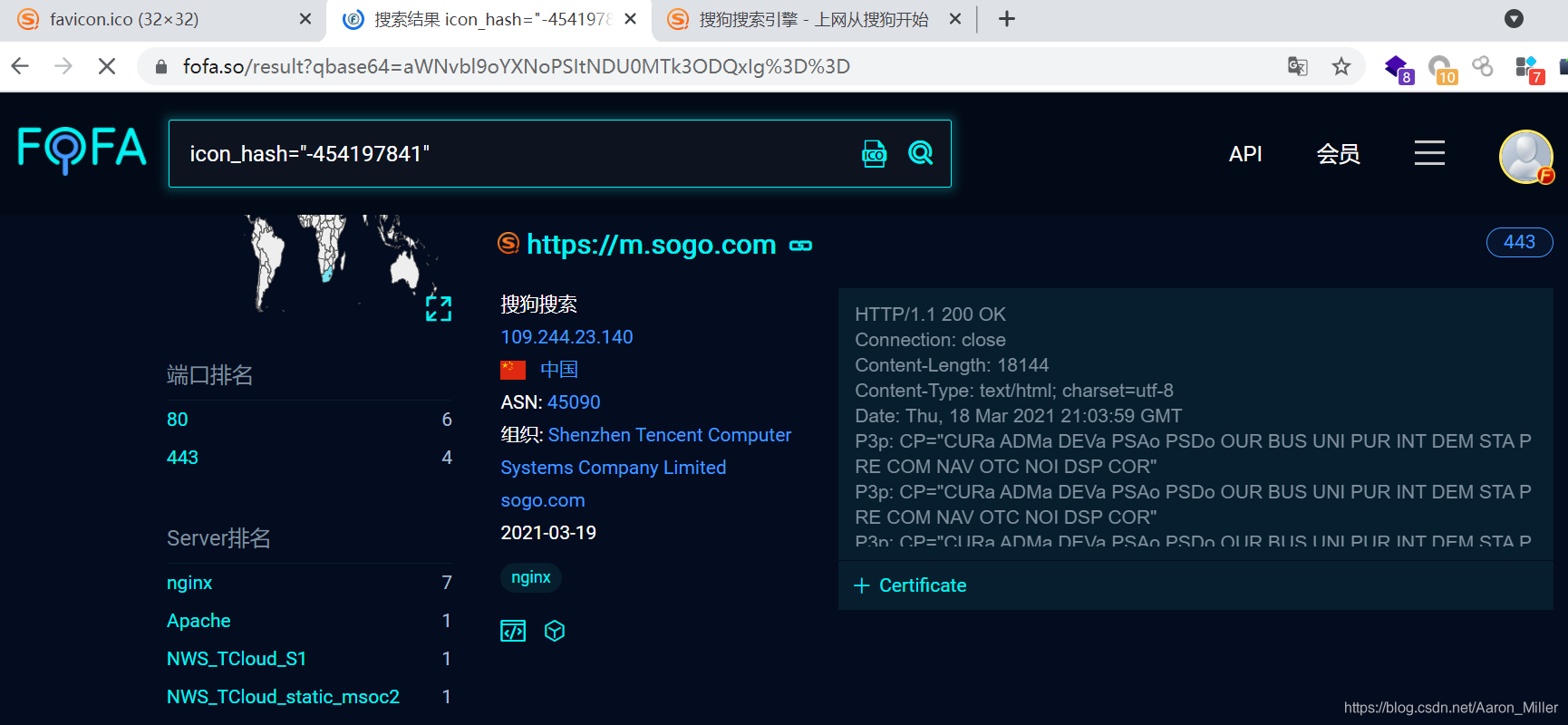Open the https://m.sogo.com link
The width and height of the screenshot is (1568, 725).
[652, 245]
